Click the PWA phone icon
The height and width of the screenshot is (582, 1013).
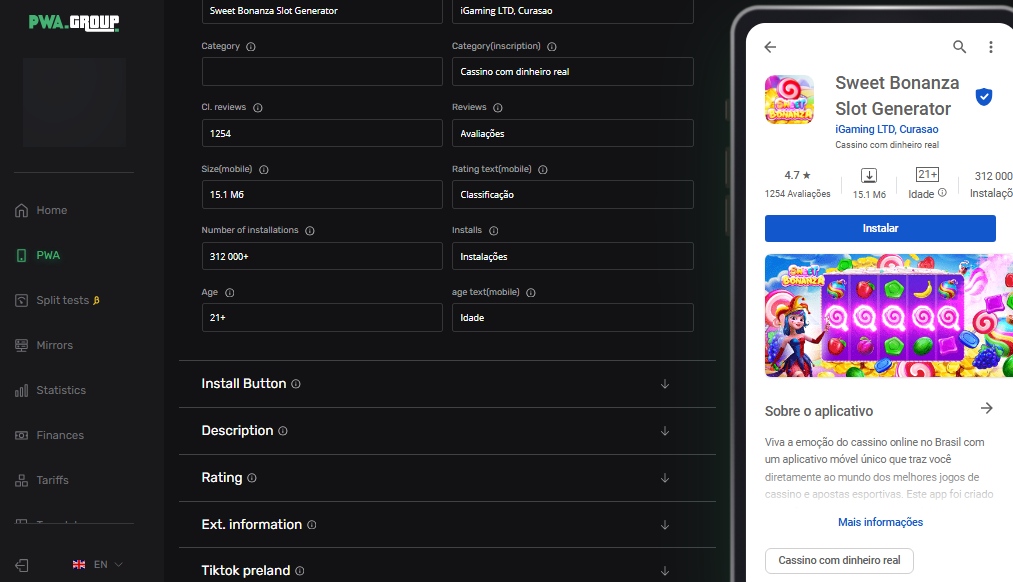(21, 255)
